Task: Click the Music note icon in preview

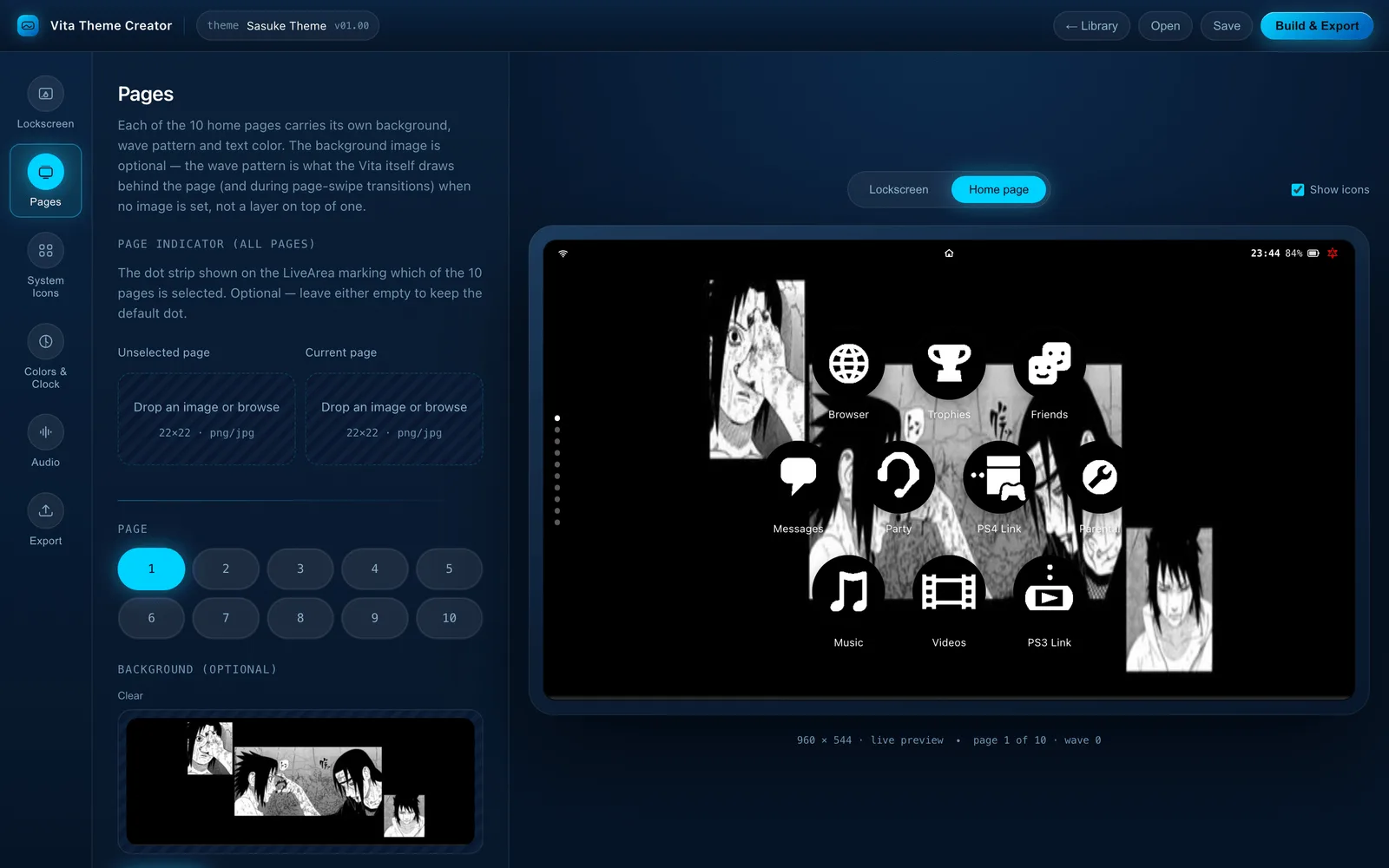Action: (848, 591)
